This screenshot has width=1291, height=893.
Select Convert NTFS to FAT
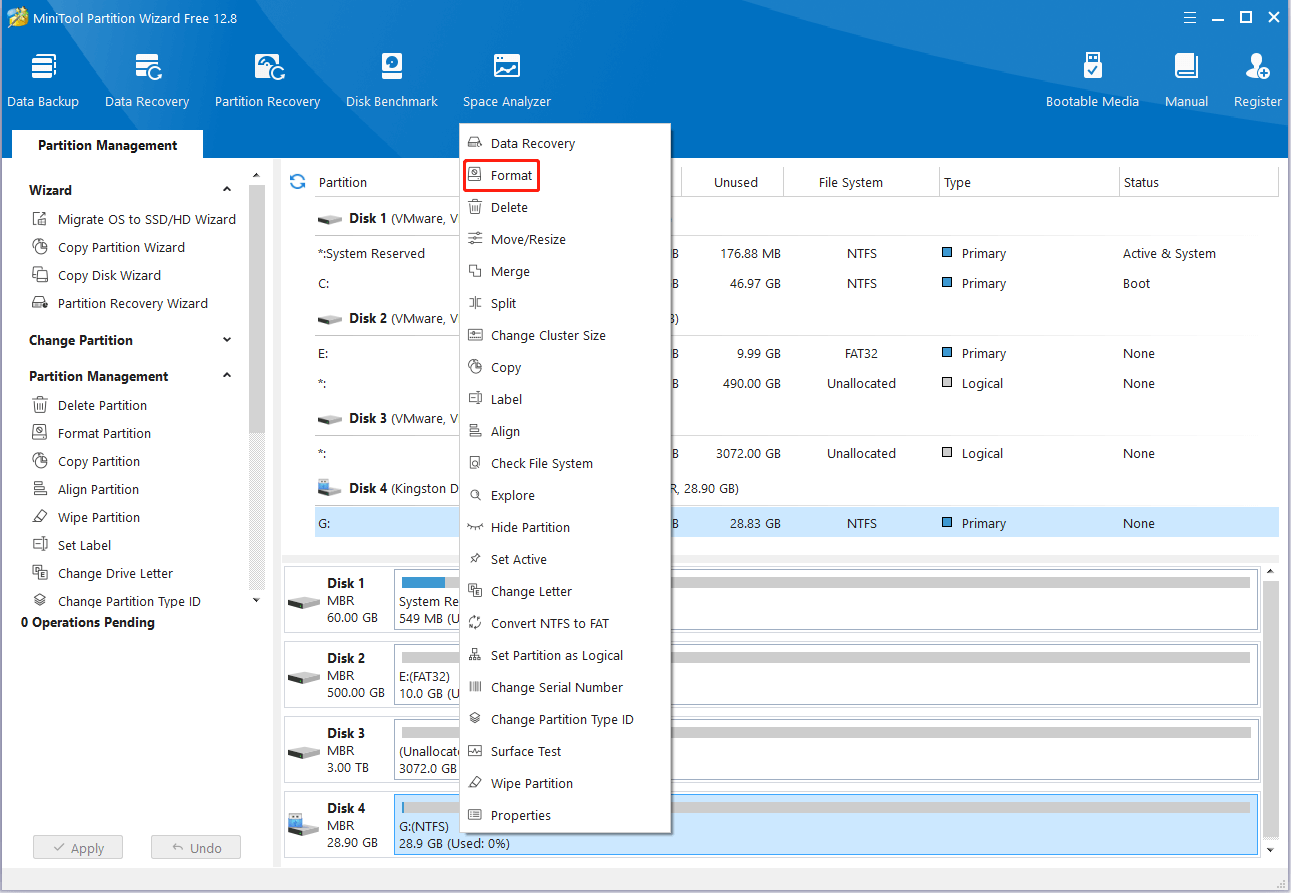tap(564, 624)
